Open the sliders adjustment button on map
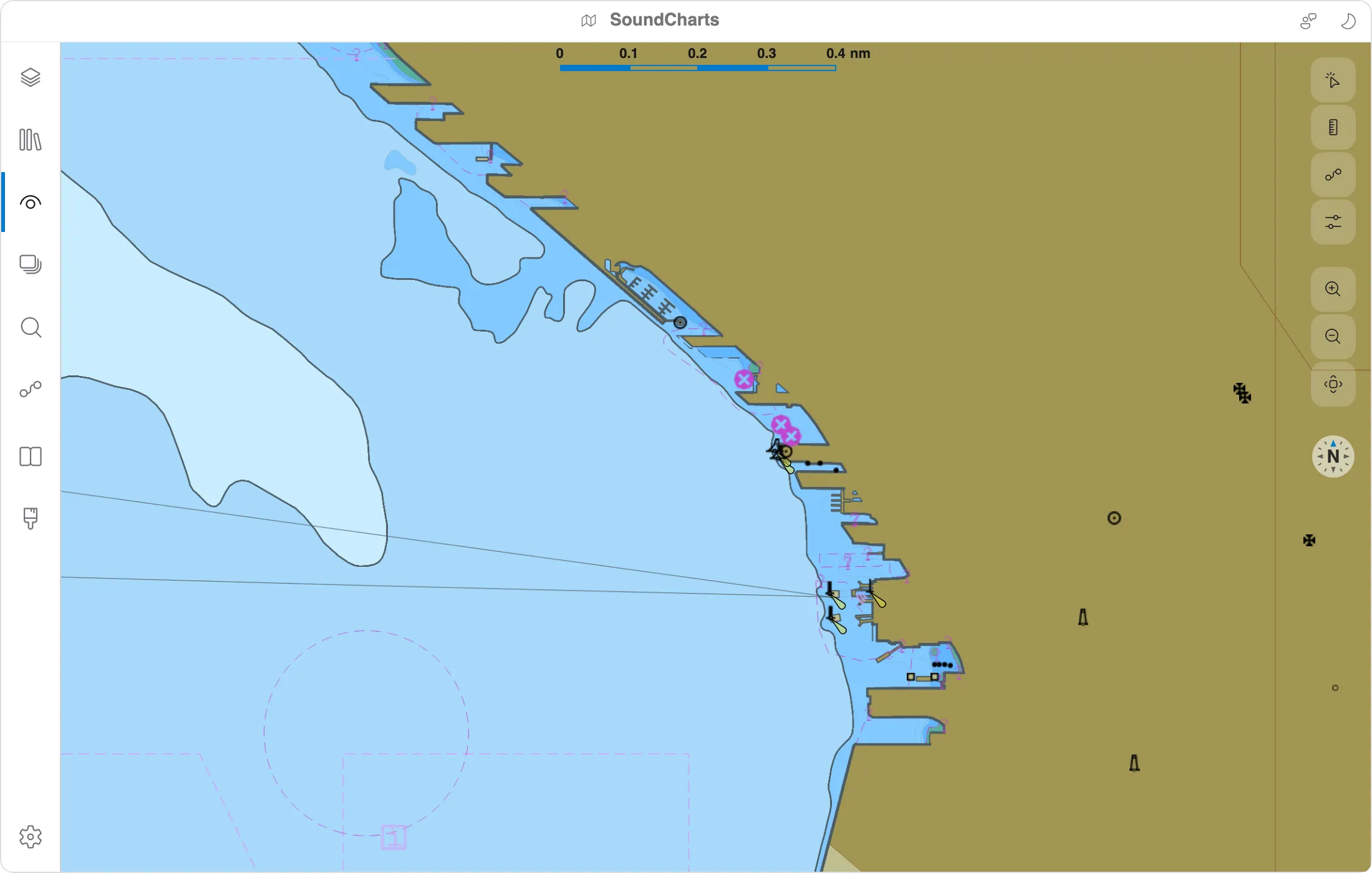This screenshot has width=1372, height=873. click(x=1333, y=222)
